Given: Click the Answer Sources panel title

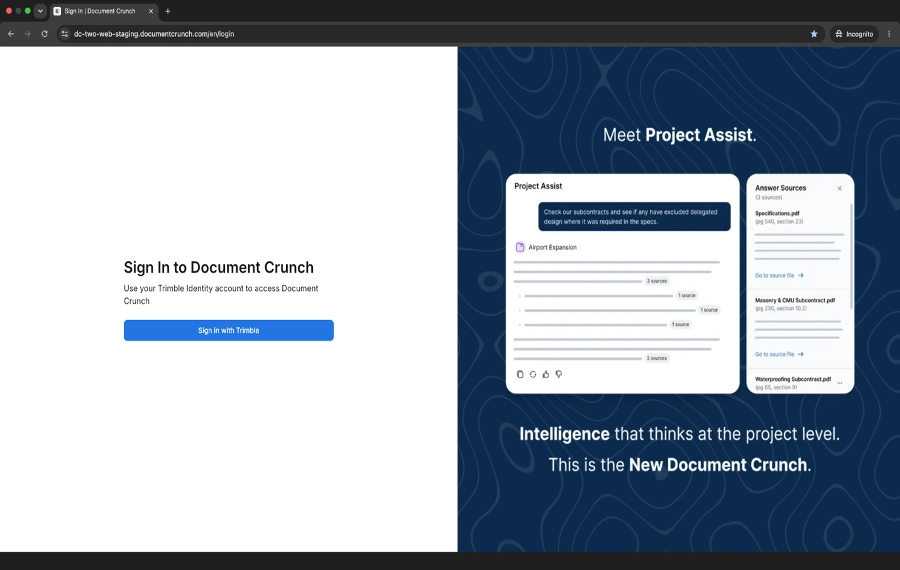Looking at the screenshot, I should pyautogui.click(x=780, y=188).
